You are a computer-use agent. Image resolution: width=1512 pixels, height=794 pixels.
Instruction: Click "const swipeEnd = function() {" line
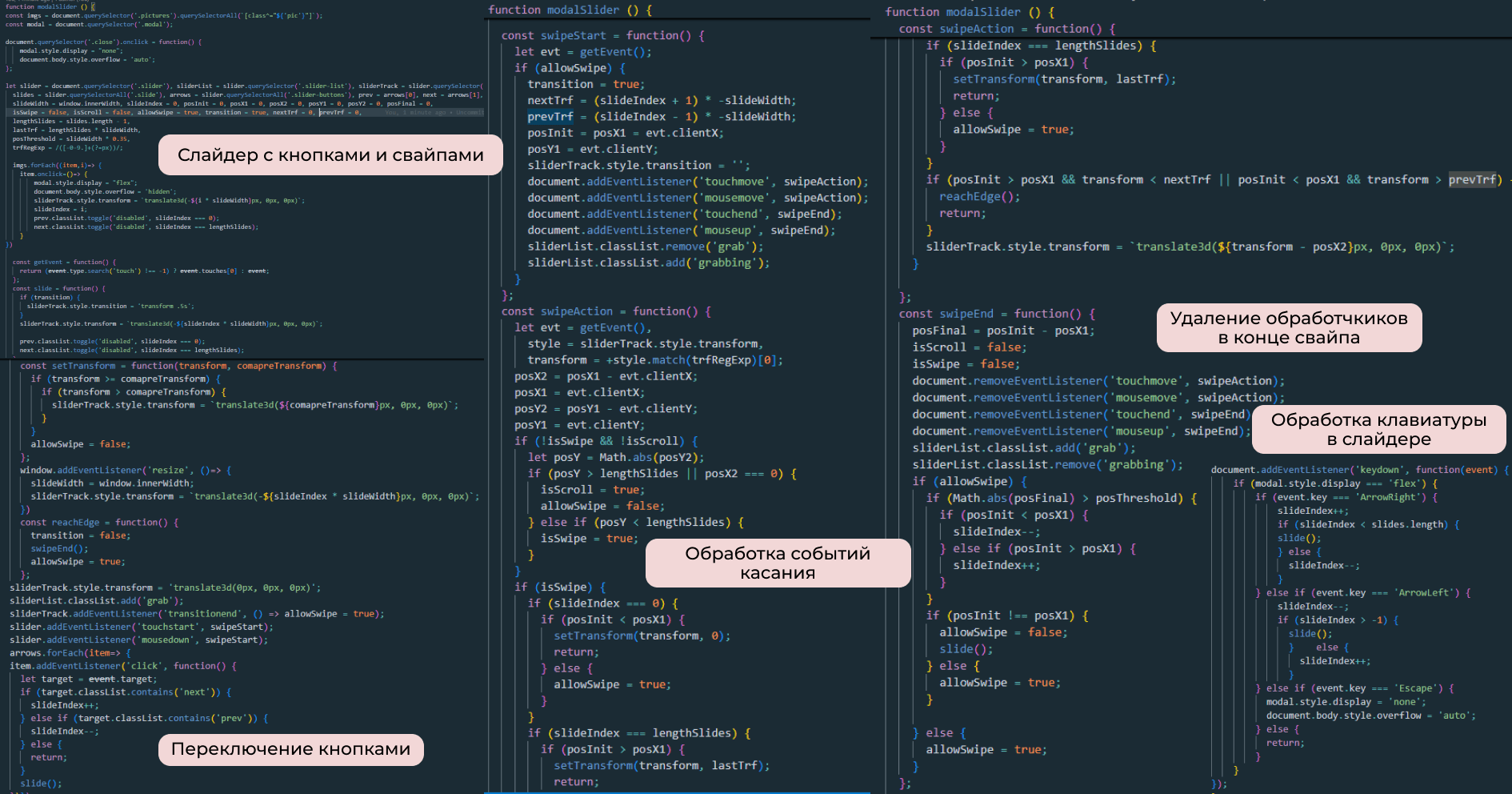pyautogui.click(x=997, y=314)
